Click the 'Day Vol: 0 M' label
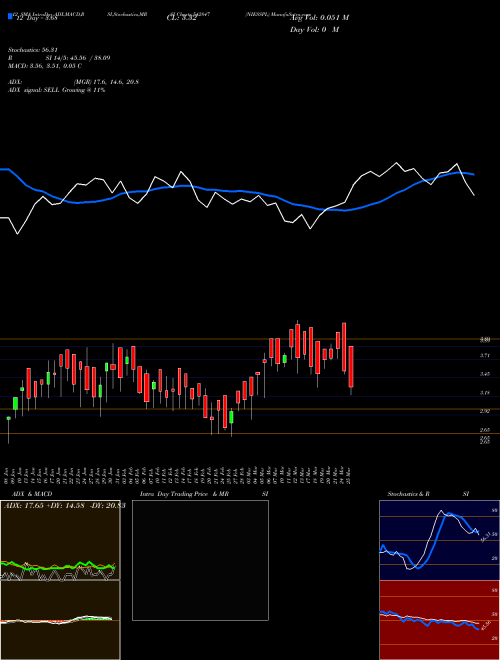Screen dimensions: 500x660 point(314,30)
